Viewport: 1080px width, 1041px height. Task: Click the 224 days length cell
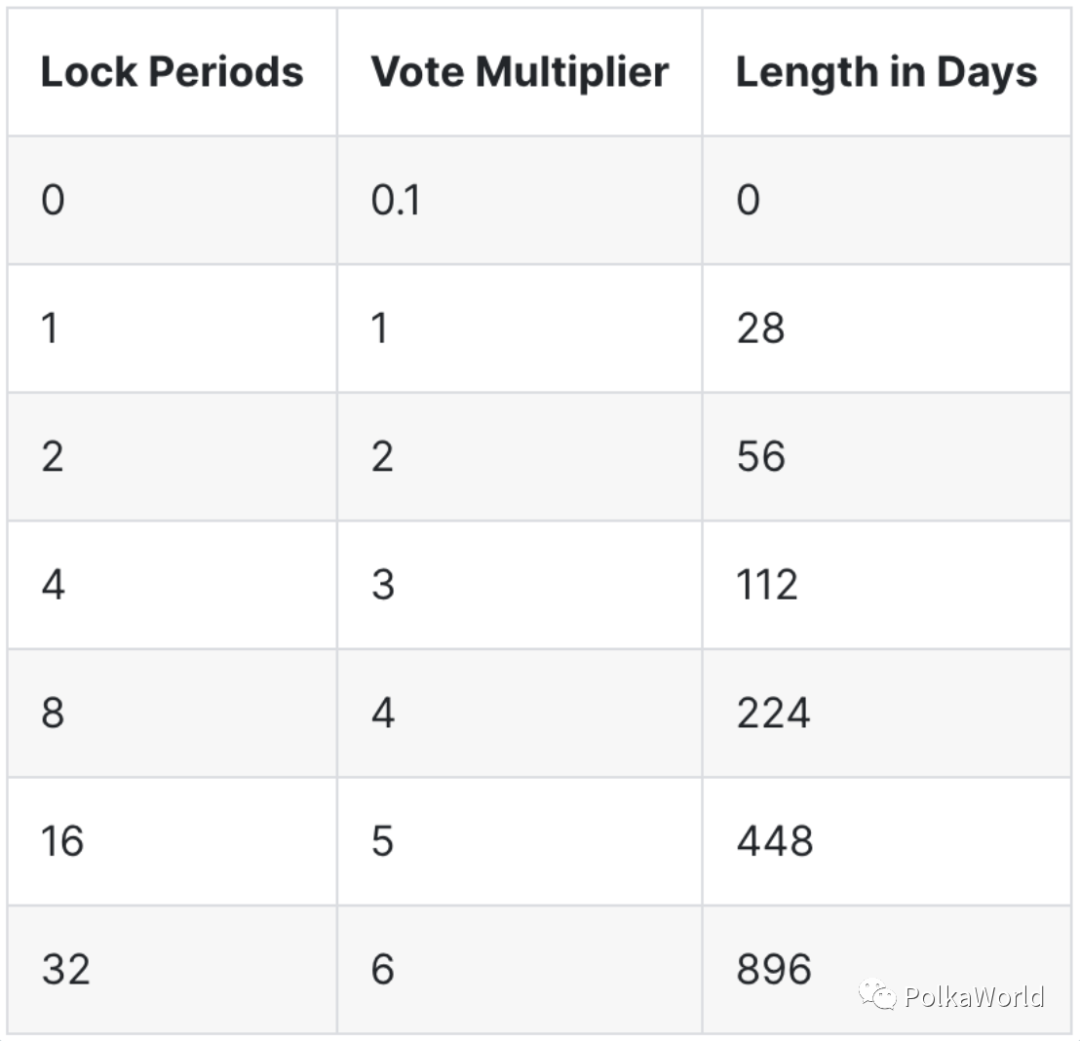click(x=773, y=713)
